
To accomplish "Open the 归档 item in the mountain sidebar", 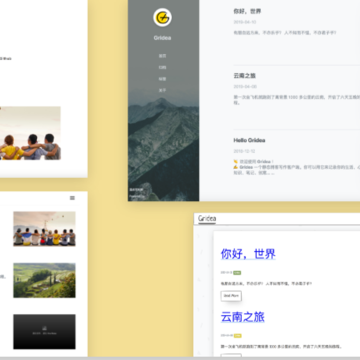I will click(x=162, y=67).
